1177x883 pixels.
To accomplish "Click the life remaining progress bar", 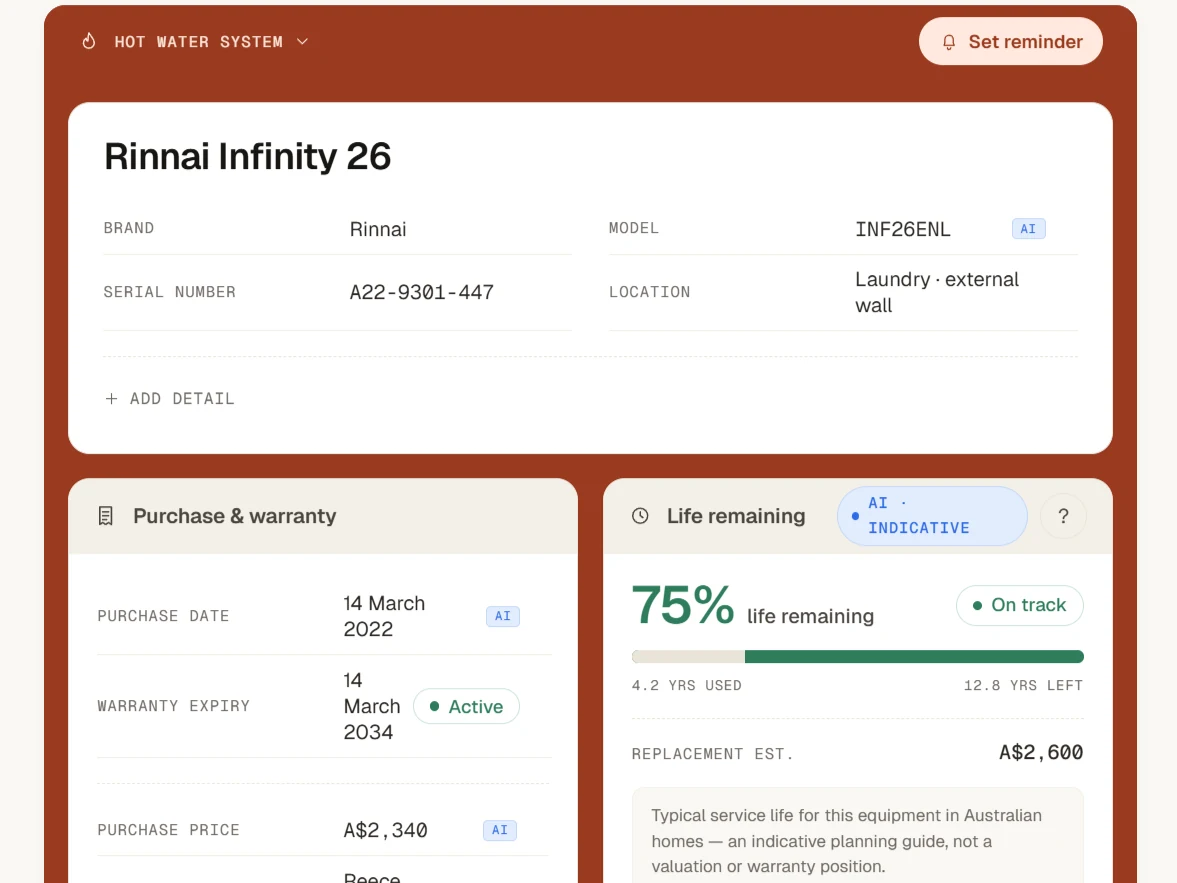I will coord(857,657).
